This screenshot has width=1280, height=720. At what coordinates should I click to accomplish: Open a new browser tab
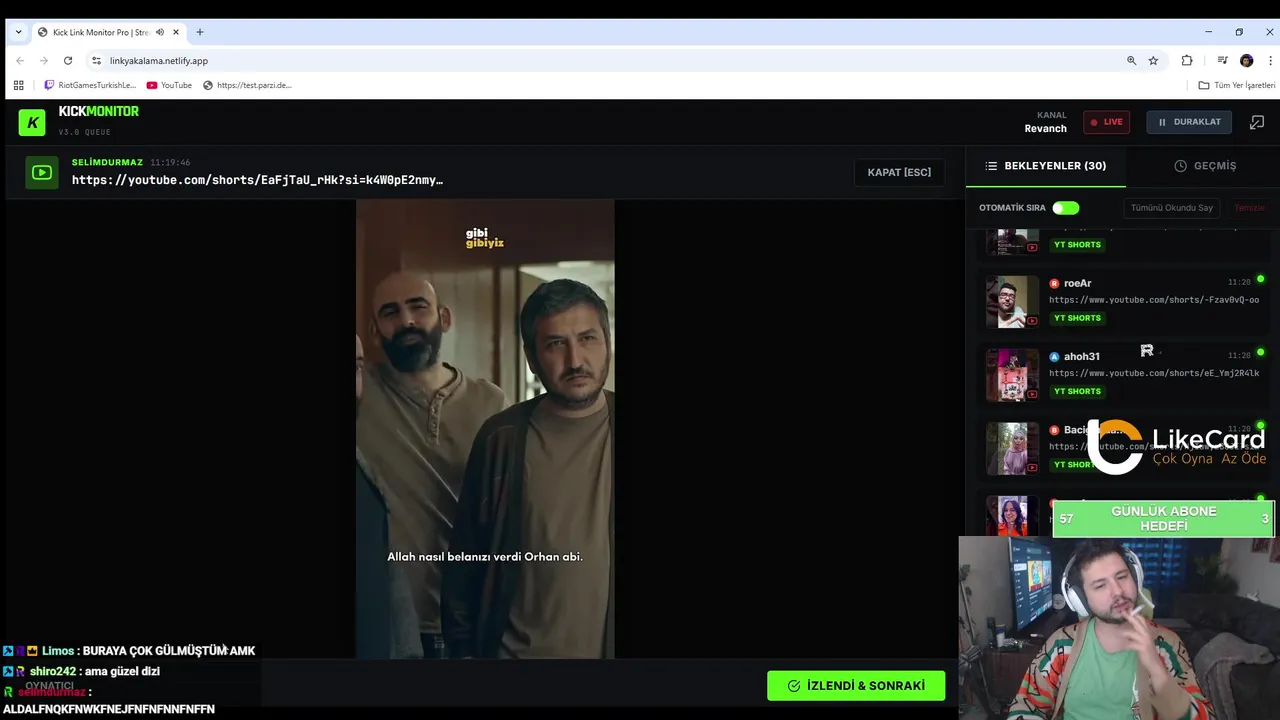pyautogui.click(x=200, y=32)
